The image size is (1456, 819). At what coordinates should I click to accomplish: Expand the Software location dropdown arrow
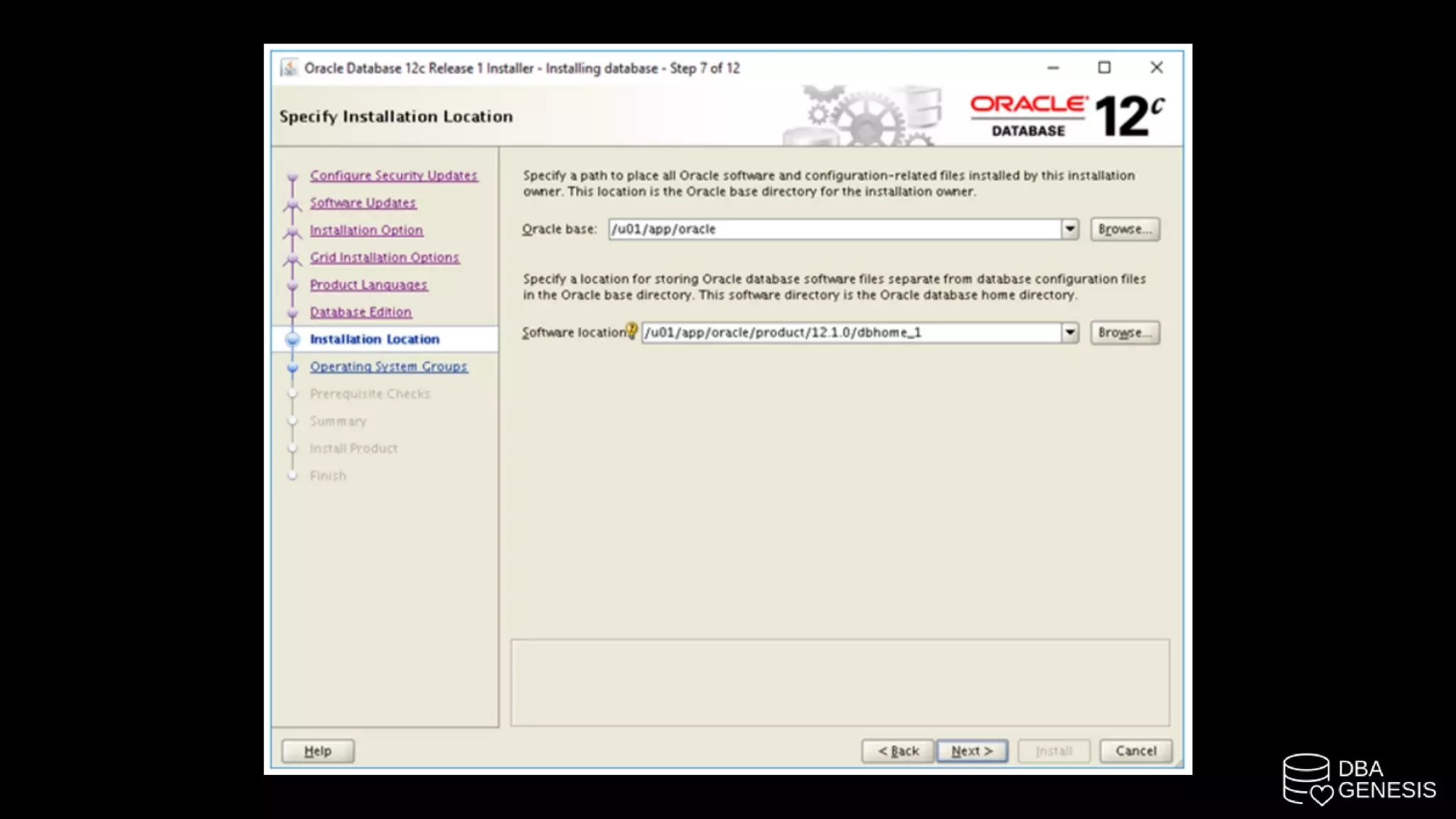pos(1069,333)
